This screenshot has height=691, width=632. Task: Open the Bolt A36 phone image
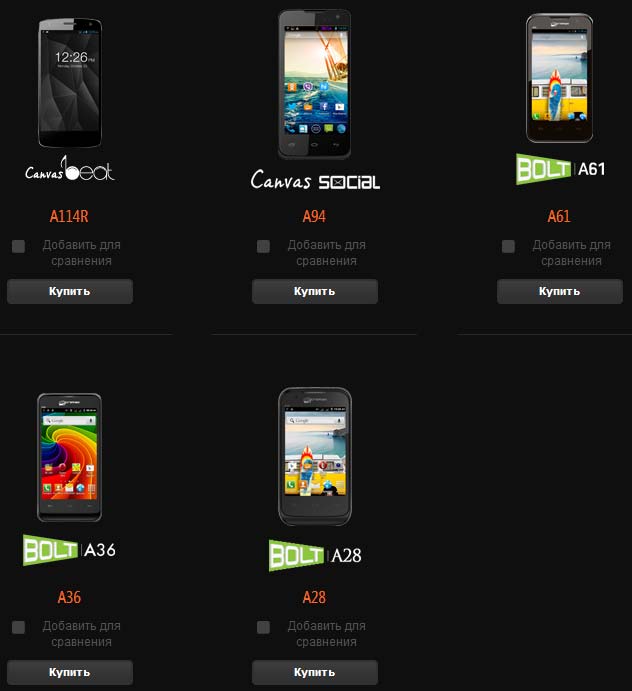coord(70,457)
